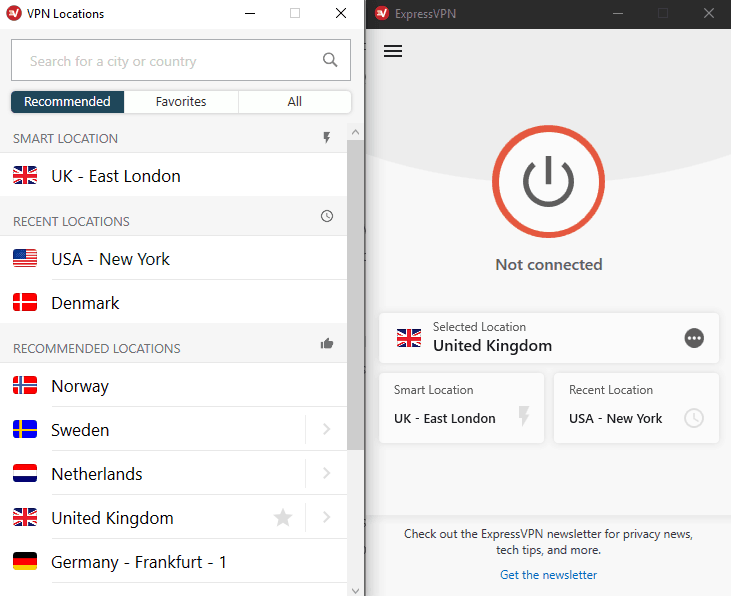
Task: Click the lightning icon in Smart Location card
Action: (524, 416)
